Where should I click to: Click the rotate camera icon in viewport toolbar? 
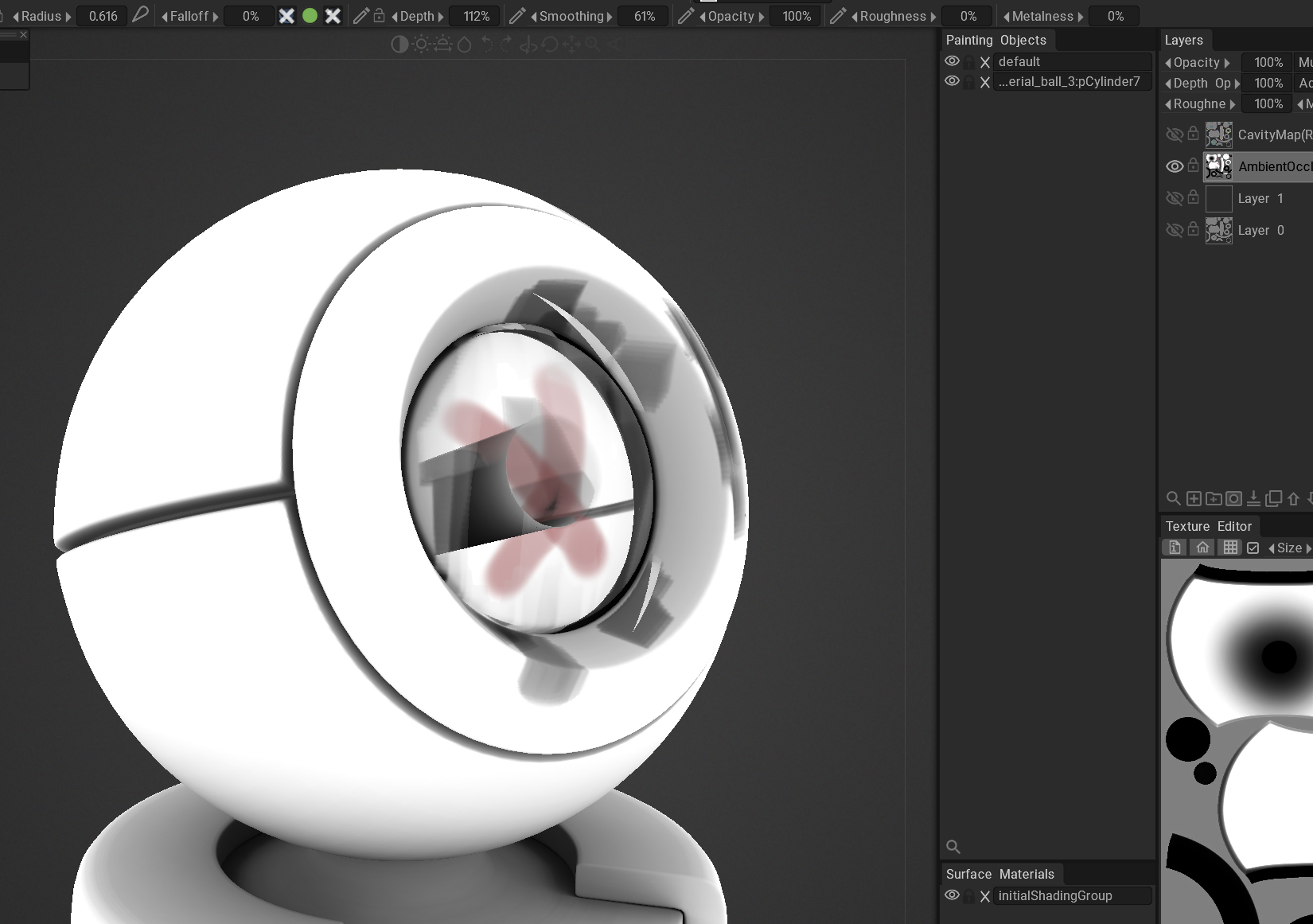(550, 45)
